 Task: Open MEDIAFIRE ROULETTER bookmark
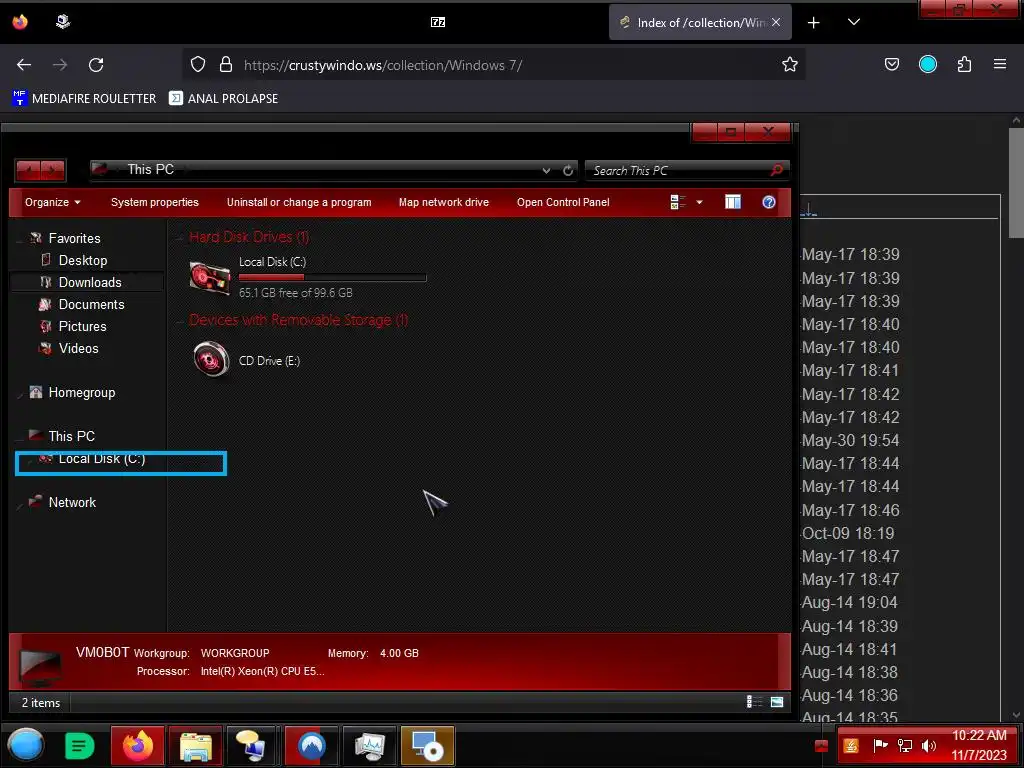(x=84, y=99)
